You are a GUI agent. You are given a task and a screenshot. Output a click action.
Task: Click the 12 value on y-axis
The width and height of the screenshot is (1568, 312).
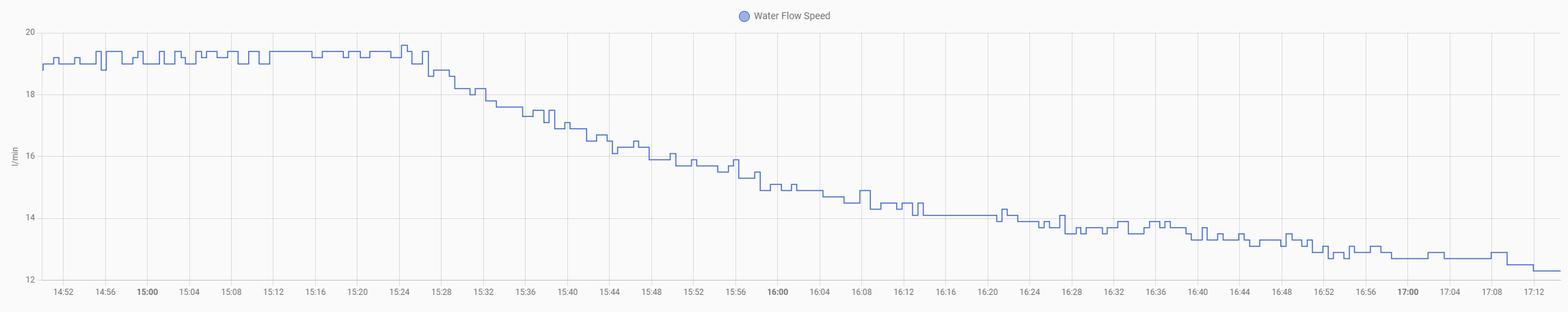[30, 280]
